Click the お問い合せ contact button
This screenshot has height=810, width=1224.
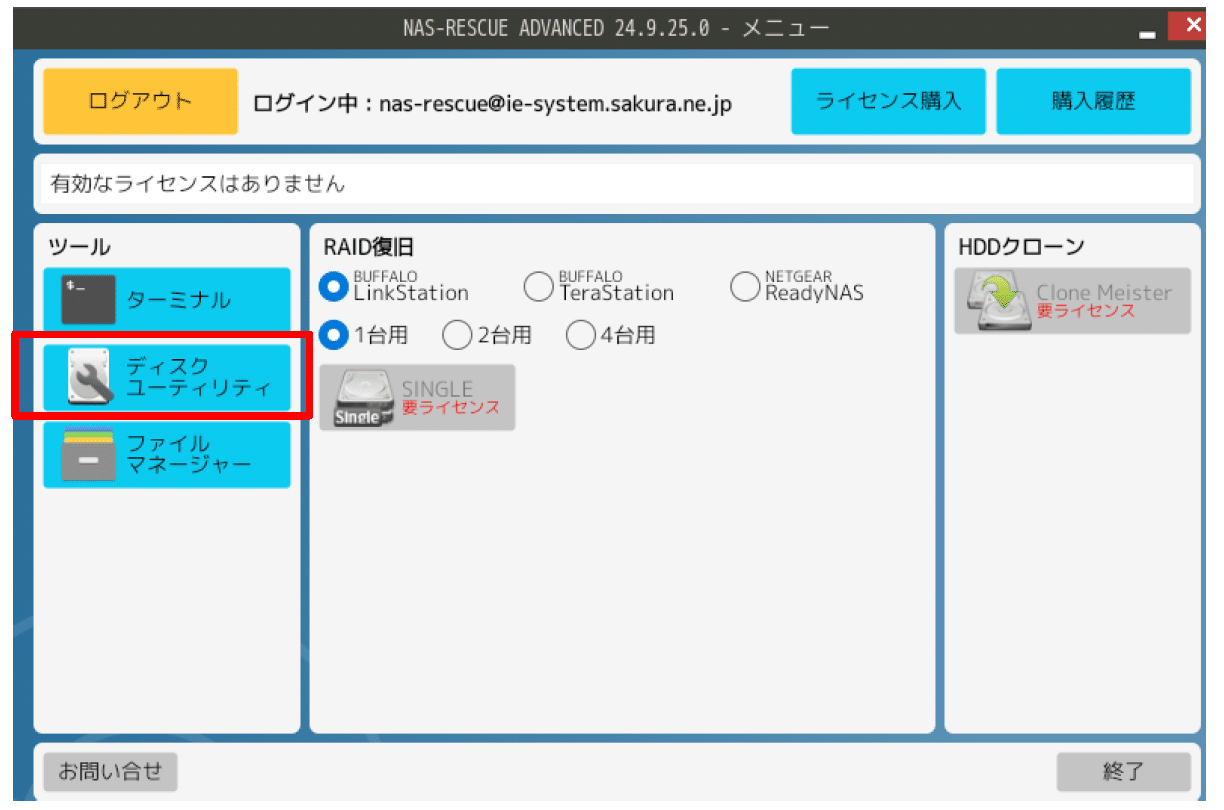point(110,771)
